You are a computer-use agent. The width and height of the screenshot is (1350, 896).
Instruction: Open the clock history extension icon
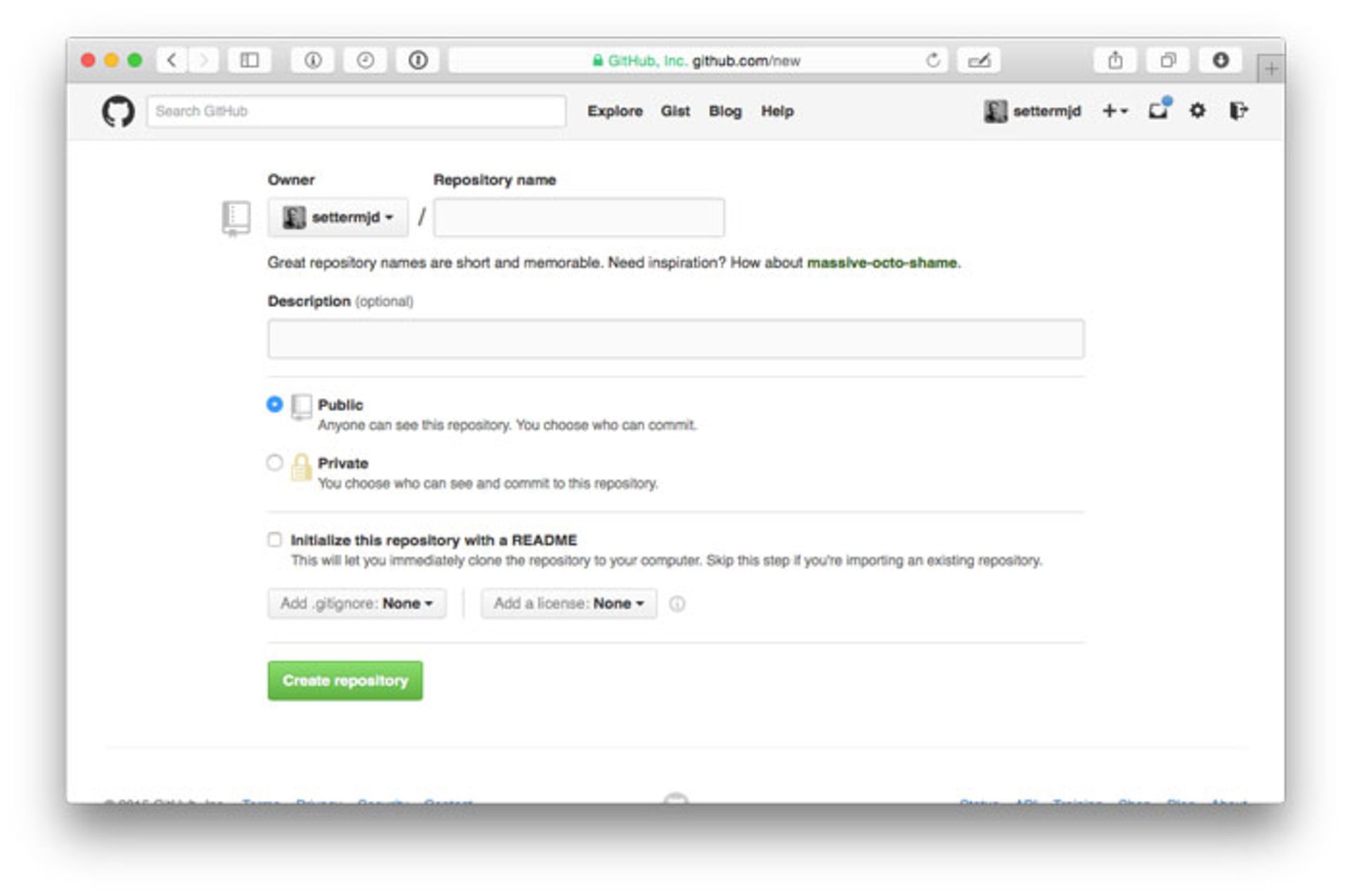[365, 60]
